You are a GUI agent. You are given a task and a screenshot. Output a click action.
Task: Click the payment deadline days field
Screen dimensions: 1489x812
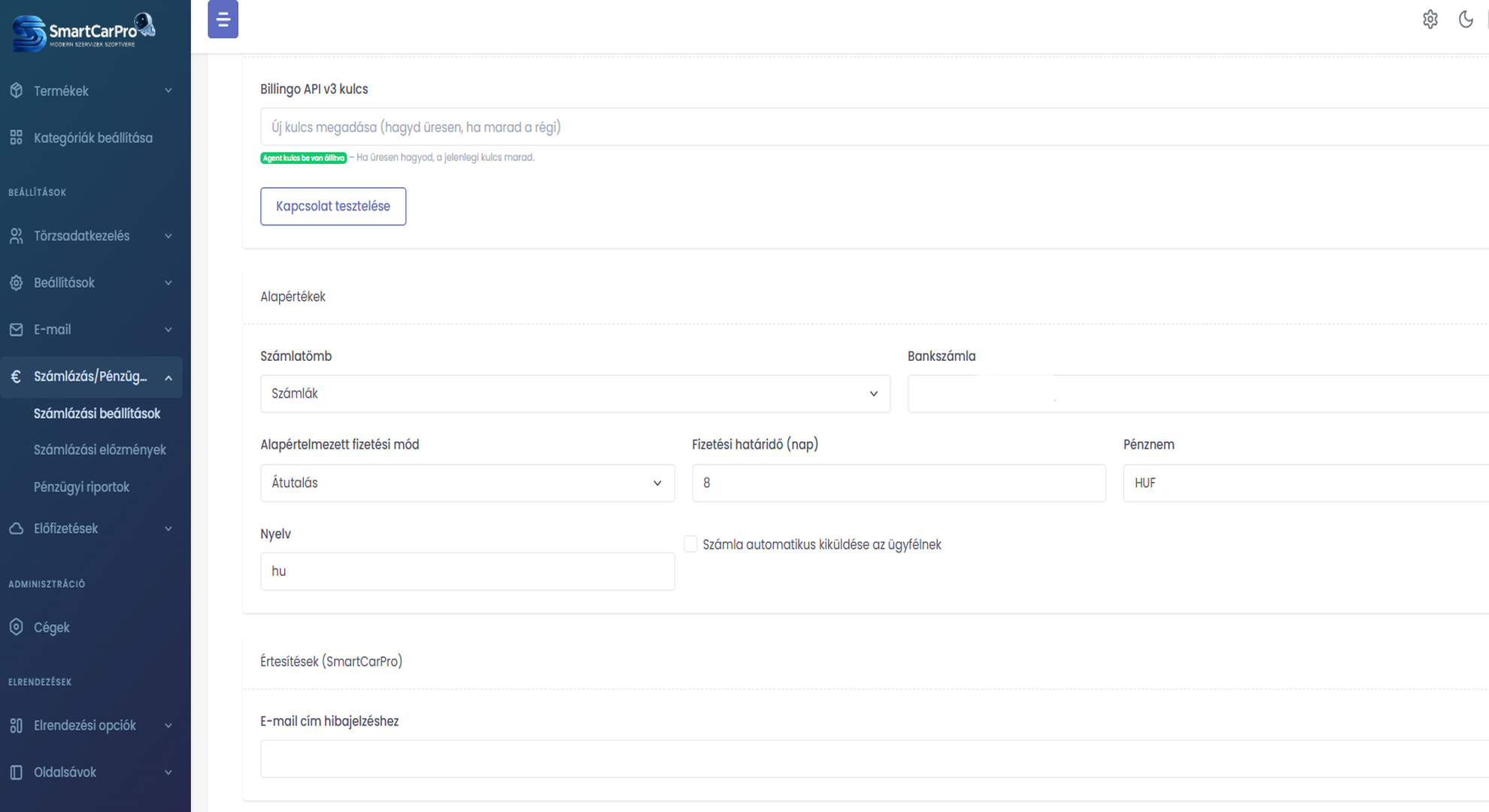point(898,483)
